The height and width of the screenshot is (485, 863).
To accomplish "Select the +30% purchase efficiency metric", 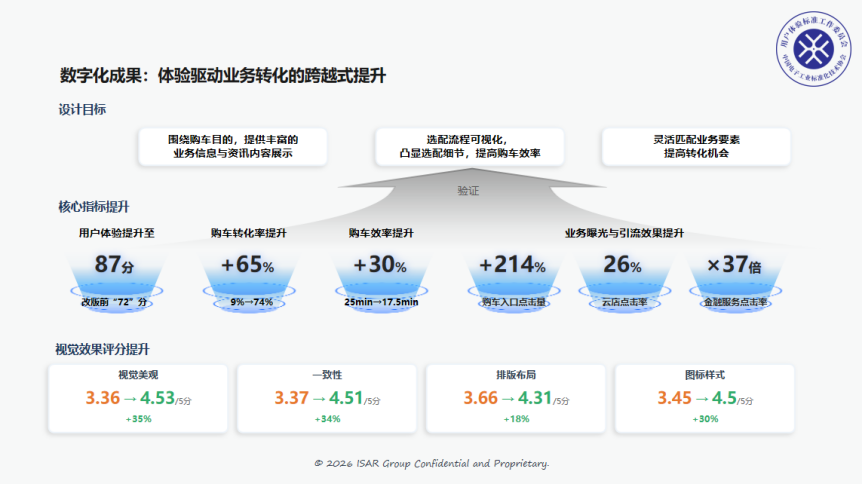I will click(380, 266).
